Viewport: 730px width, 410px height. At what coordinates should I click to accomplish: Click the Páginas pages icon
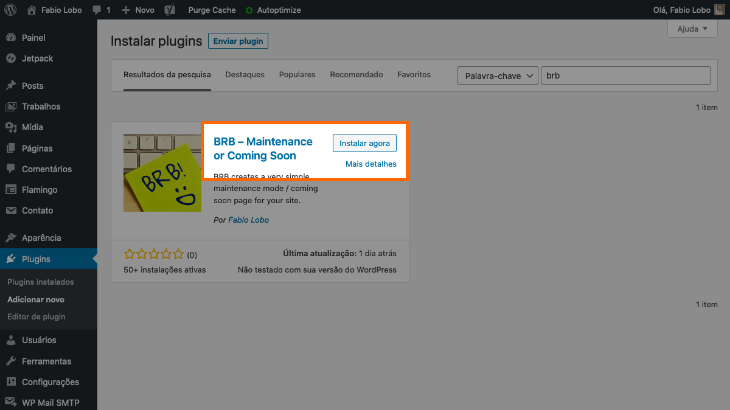pyautogui.click(x=11, y=148)
